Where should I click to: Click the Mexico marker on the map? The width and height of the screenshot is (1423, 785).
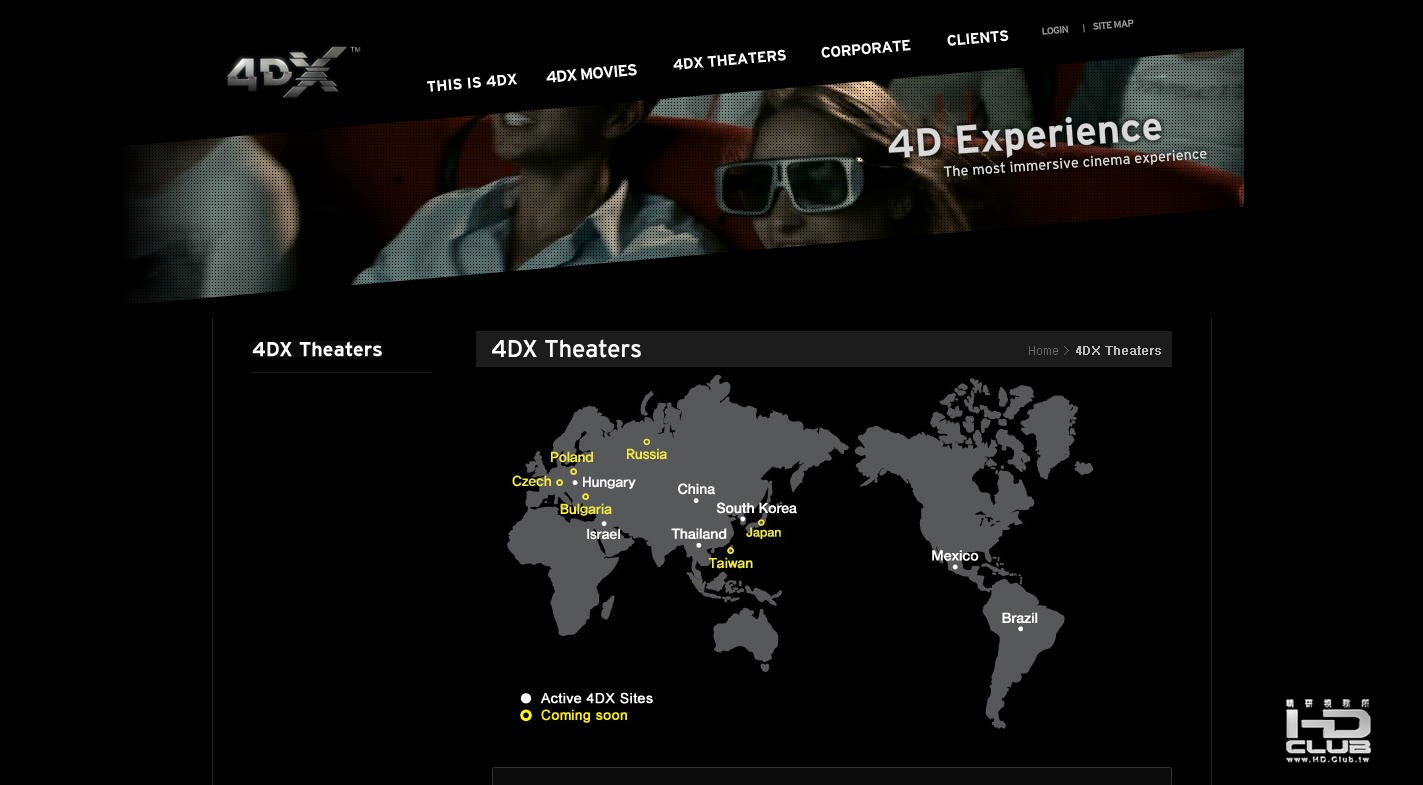(955, 567)
